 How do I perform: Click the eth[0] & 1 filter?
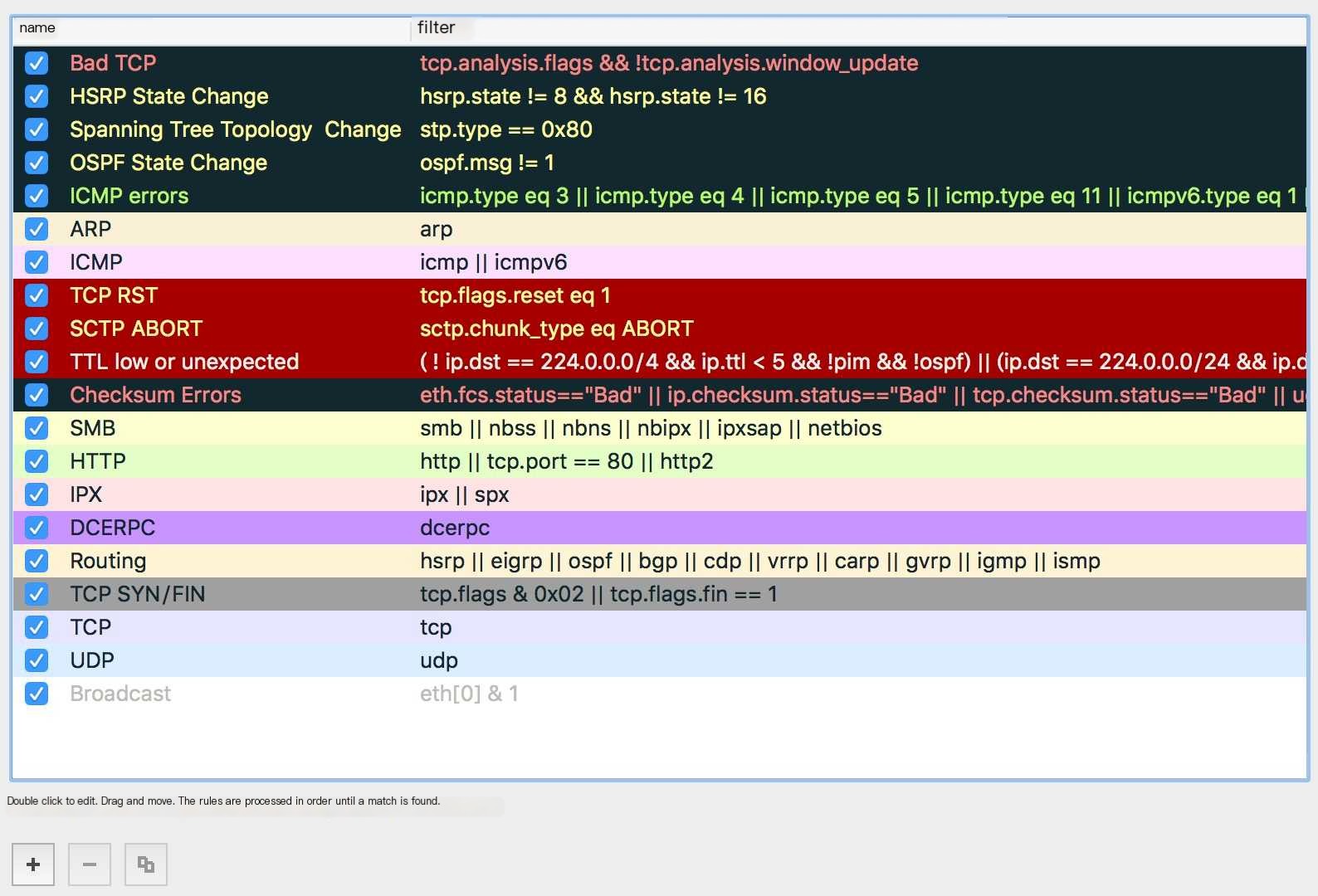[x=470, y=694]
